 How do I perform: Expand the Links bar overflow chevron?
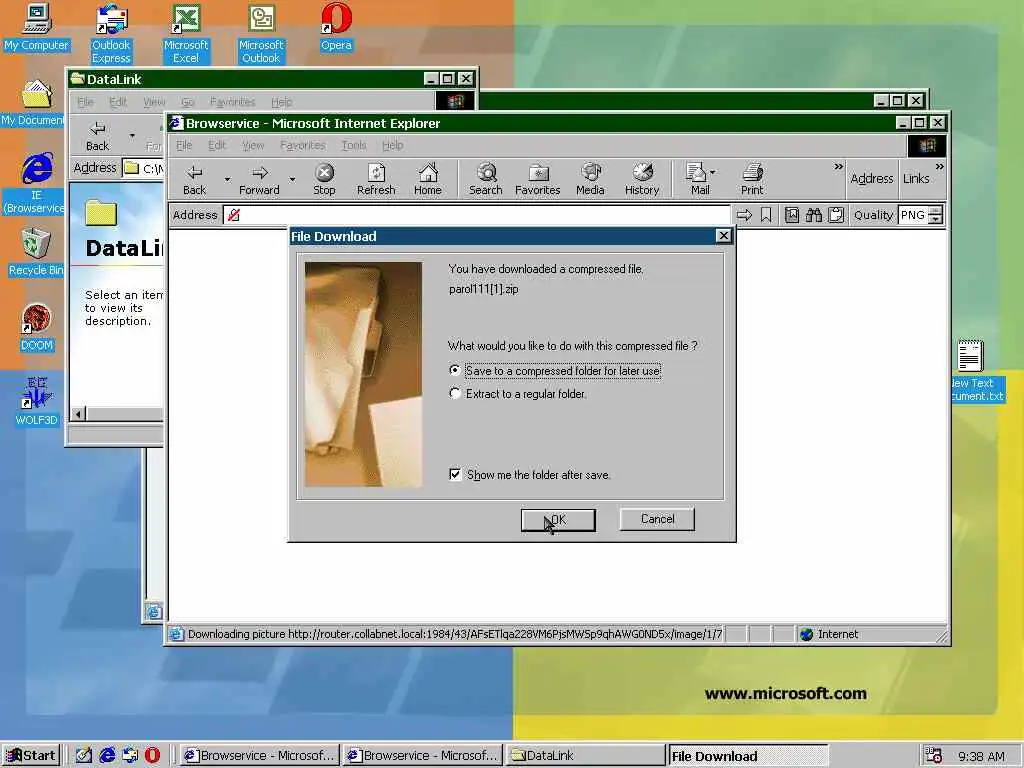click(939, 167)
